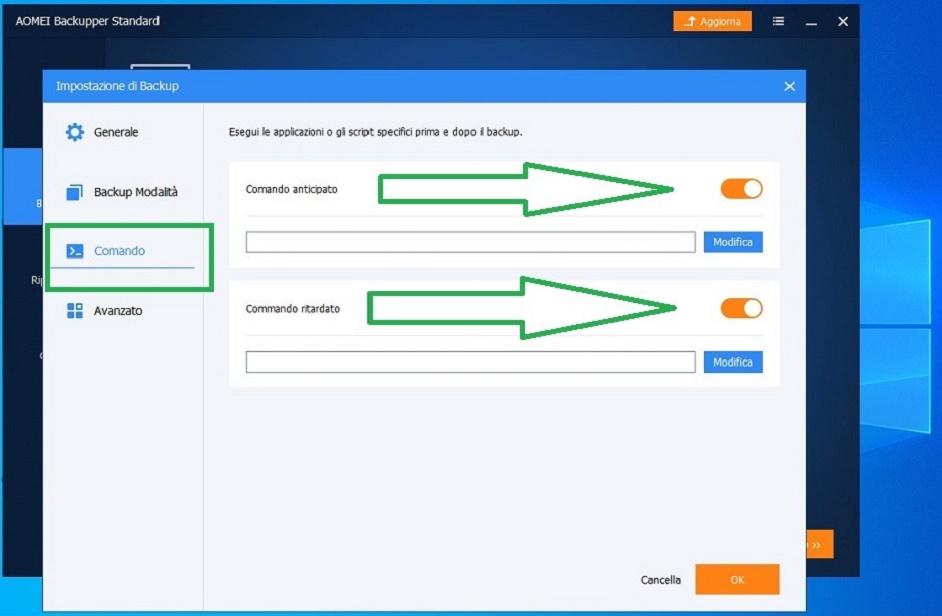Toggle the Commando ritardato switch off

pos(741,308)
